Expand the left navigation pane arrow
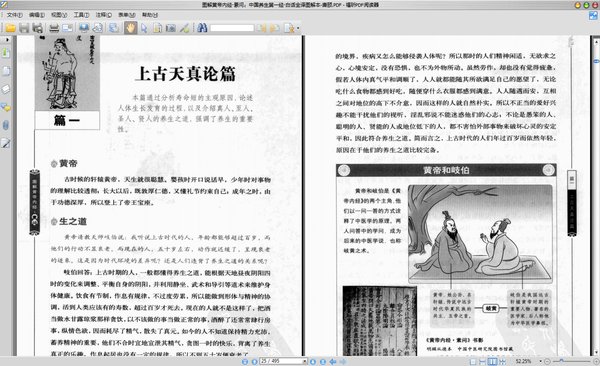The image size is (600, 366). pos(7,39)
